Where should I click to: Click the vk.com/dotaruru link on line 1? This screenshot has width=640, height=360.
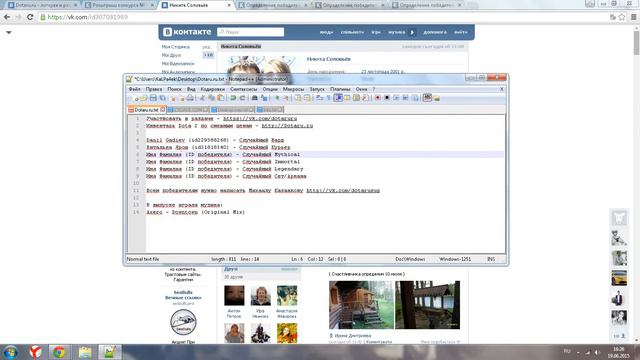click(260, 118)
